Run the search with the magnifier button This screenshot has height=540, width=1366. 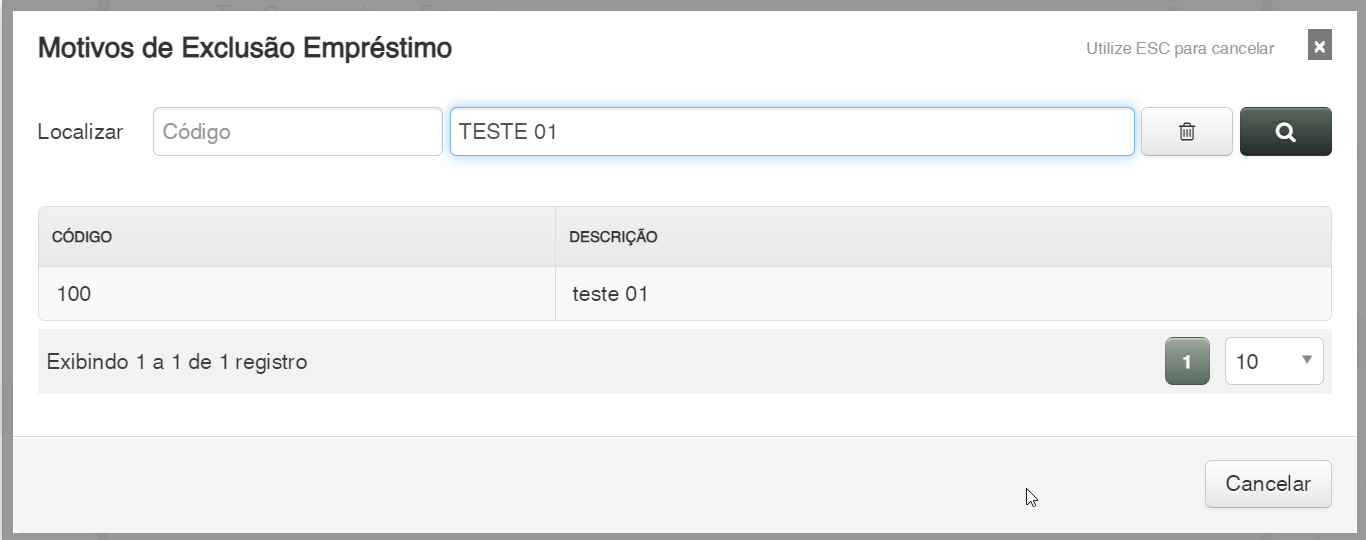click(1285, 132)
